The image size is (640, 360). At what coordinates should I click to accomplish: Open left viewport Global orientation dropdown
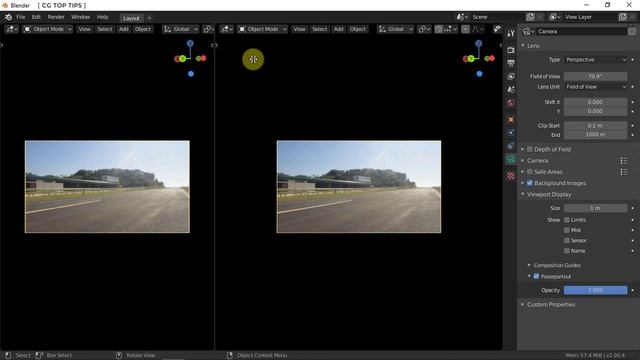[180, 29]
